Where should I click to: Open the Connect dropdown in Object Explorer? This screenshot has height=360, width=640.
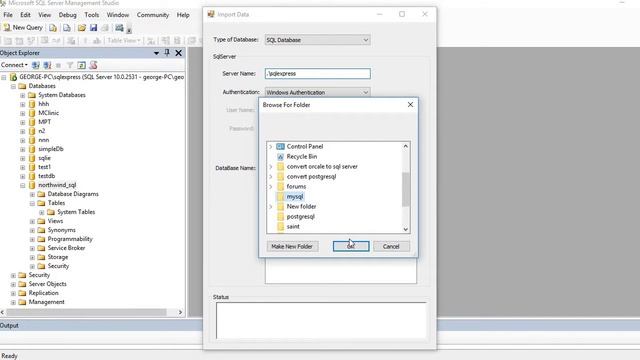[14, 65]
